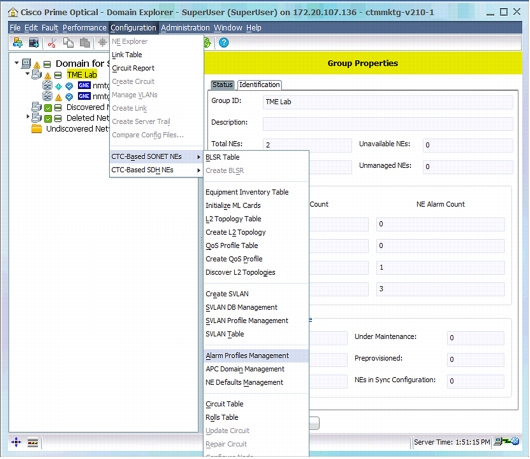Viewport: 530px width, 459px height.
Task: Click the server rack toolbar icon
Action: coord(33,43)
